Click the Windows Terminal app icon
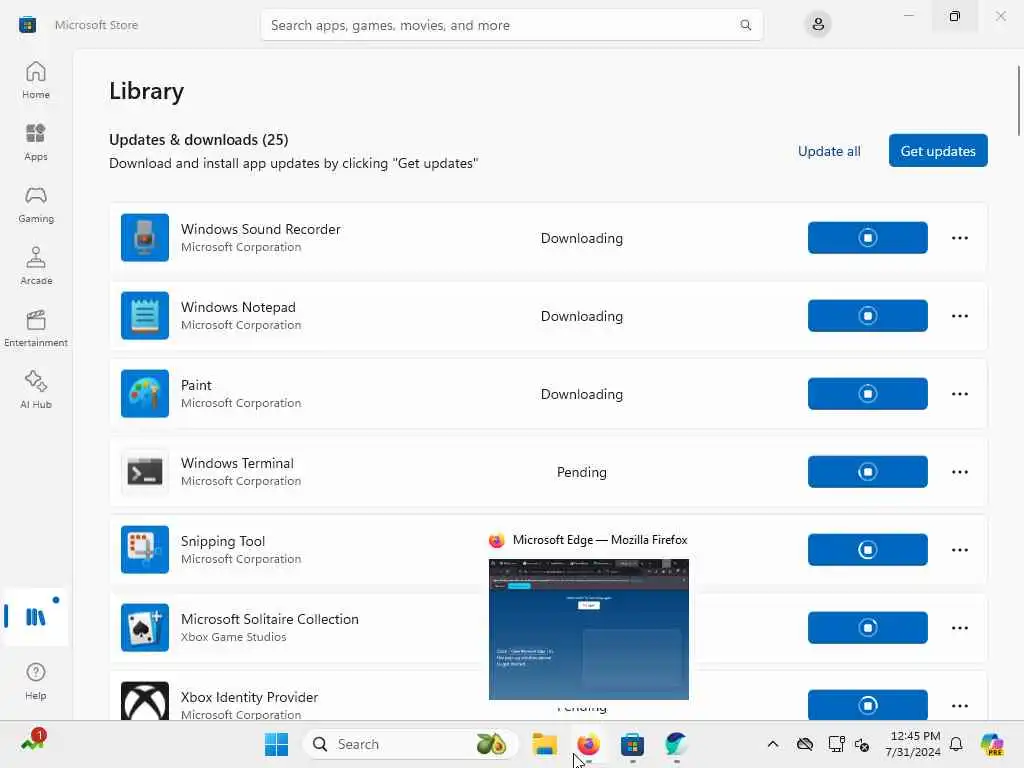Image resolution: width=1024 pixels, height=768 pixels. tap(145, 472)
